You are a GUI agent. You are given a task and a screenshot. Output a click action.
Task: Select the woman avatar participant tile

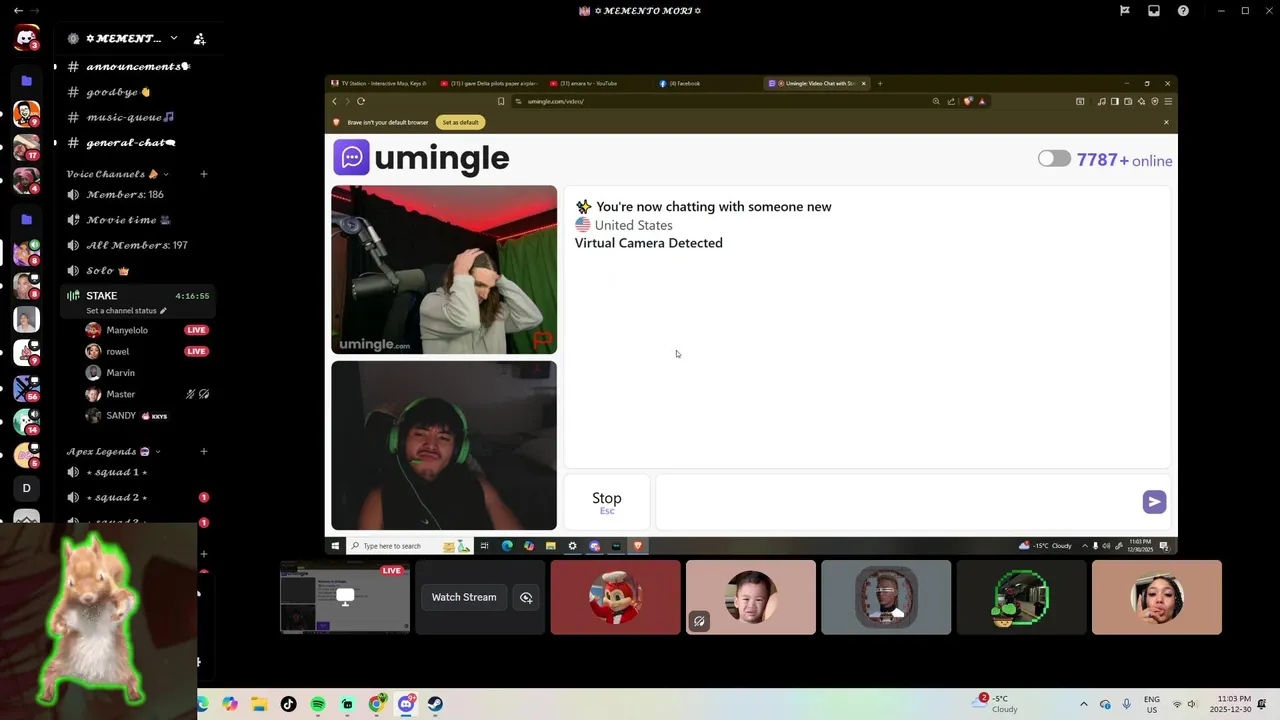click(1157, 597)
